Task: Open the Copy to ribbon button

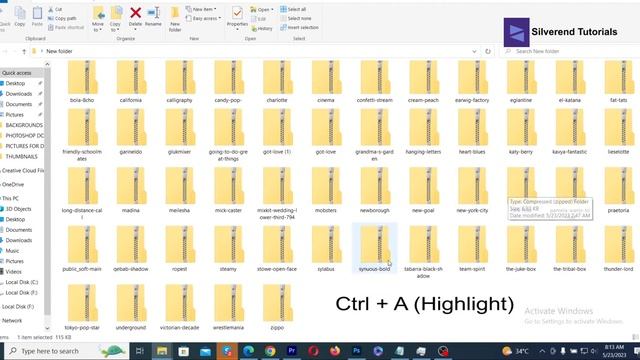Action: pyautogui.click(x=116, y=19)
